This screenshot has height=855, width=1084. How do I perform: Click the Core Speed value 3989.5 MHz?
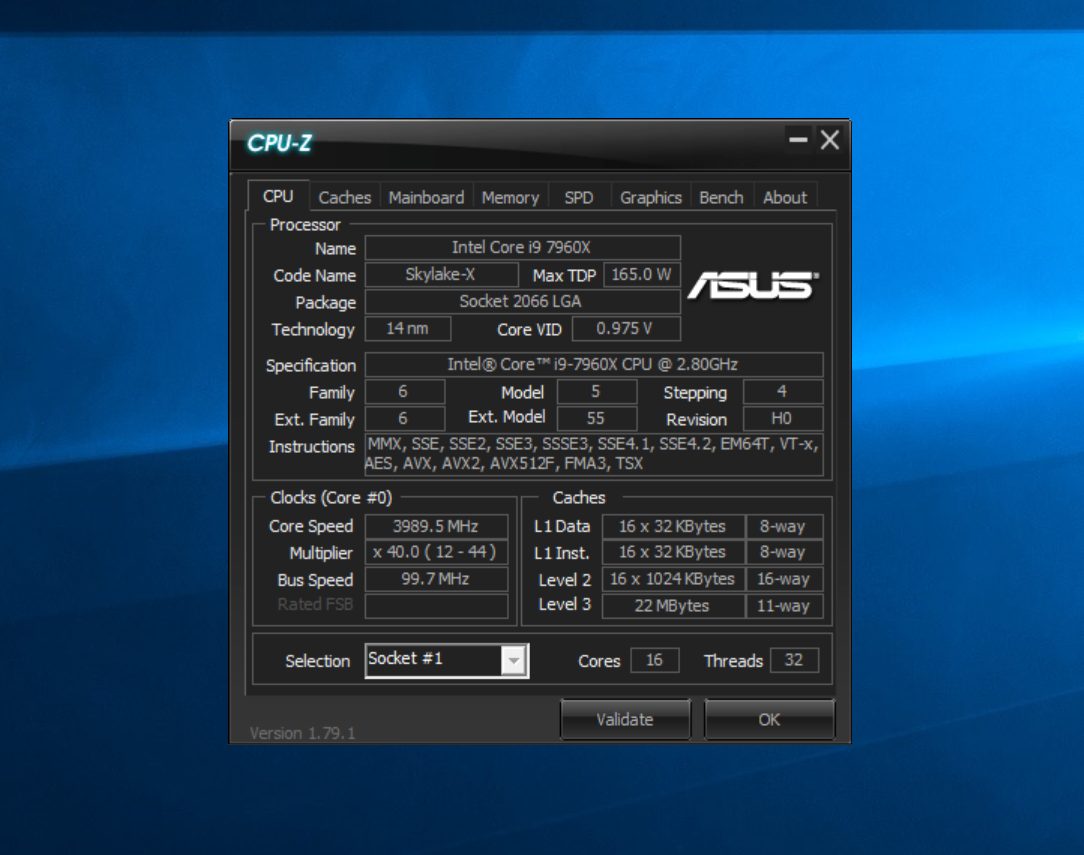tap(436, 526)
